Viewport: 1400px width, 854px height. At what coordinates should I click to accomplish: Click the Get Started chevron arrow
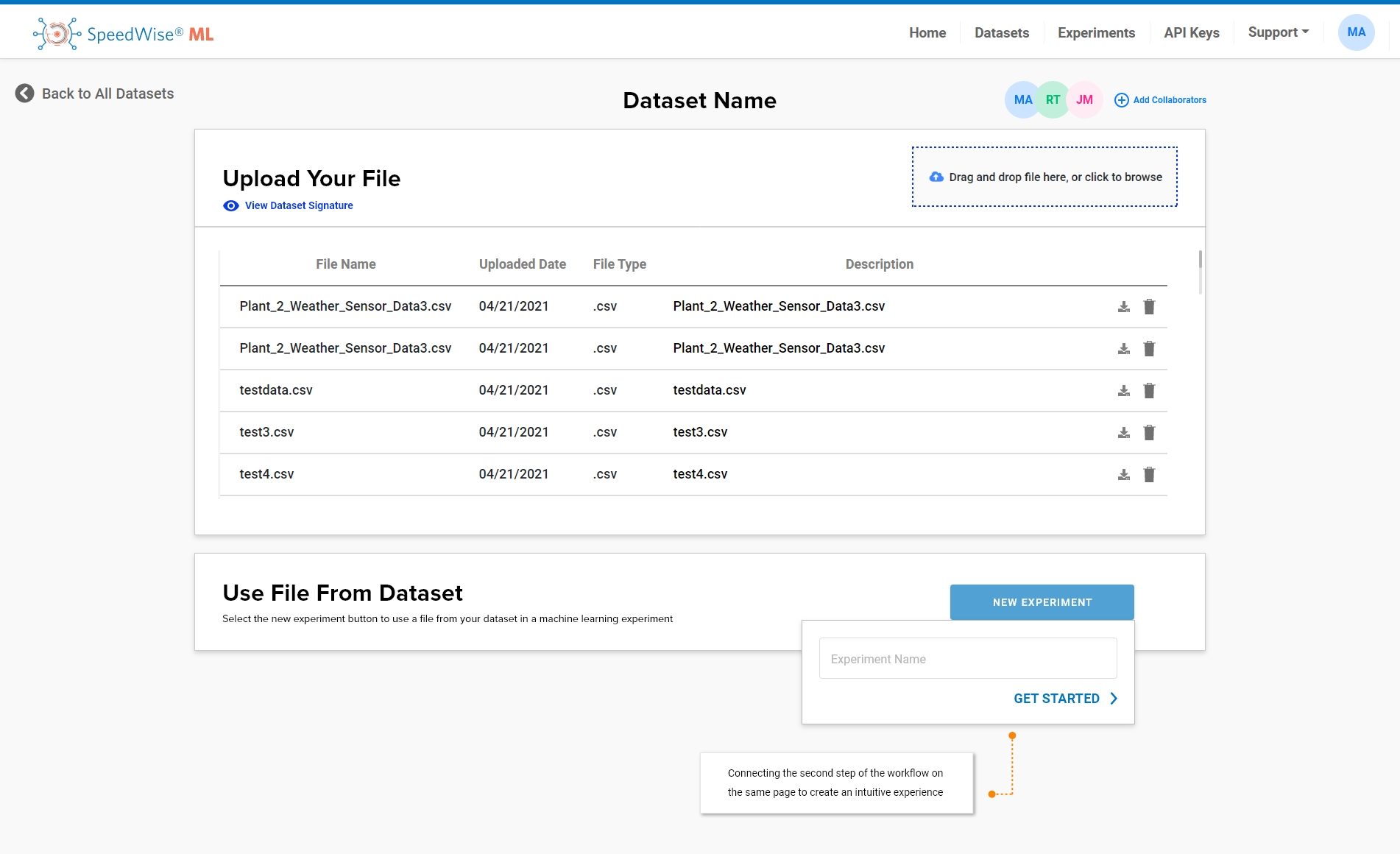click(1114, 699)
